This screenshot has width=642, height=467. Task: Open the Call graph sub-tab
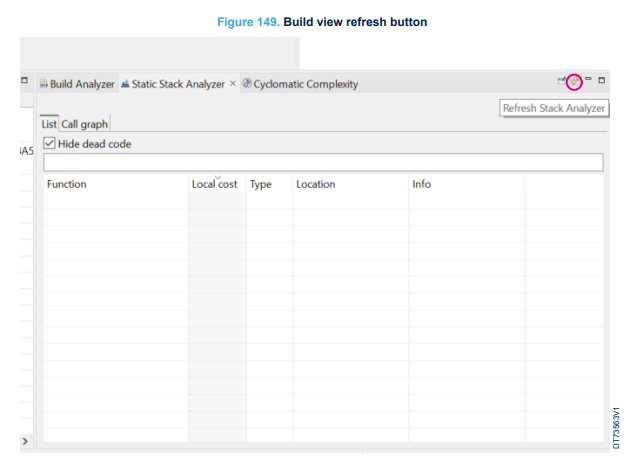click(x=85, y=124)
